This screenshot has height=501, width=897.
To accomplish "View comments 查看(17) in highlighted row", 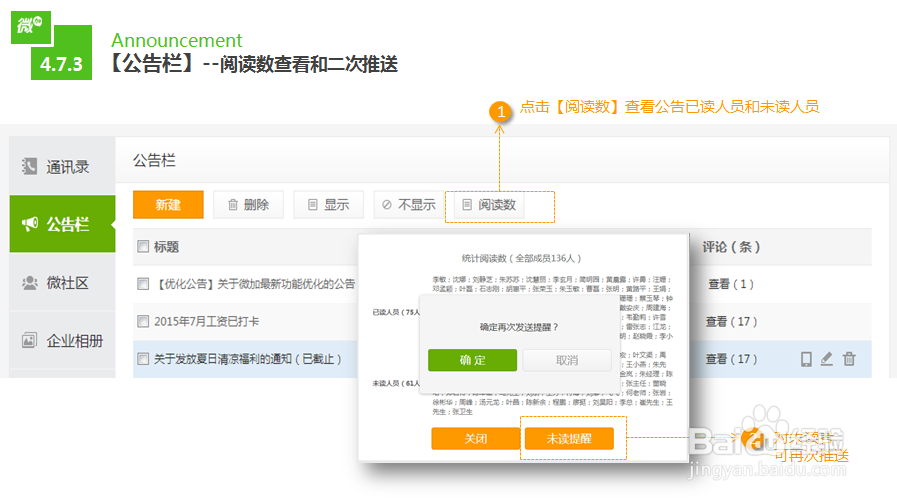I will pyautogui.click(x=731, y=359).
